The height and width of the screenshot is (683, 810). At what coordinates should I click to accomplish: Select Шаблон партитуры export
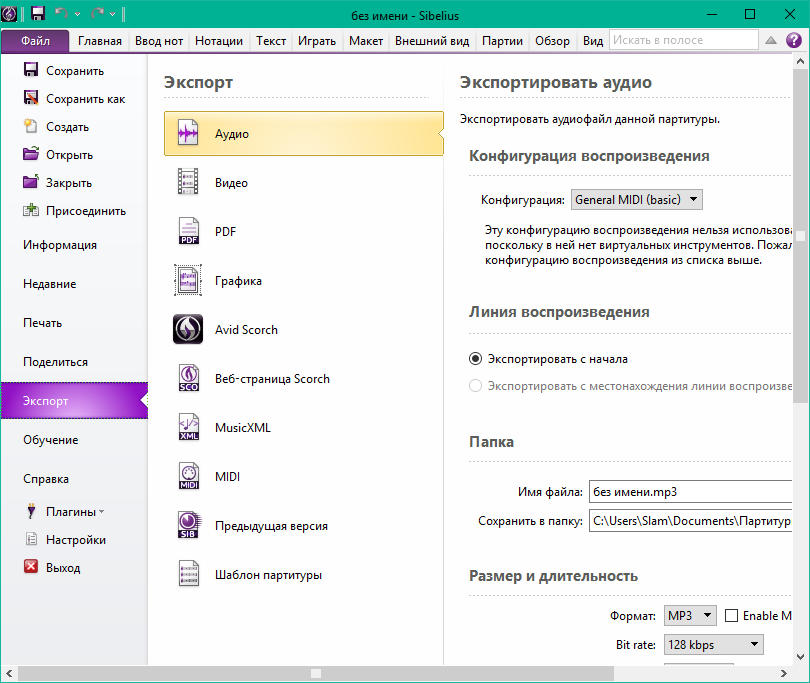coord(304,575)
